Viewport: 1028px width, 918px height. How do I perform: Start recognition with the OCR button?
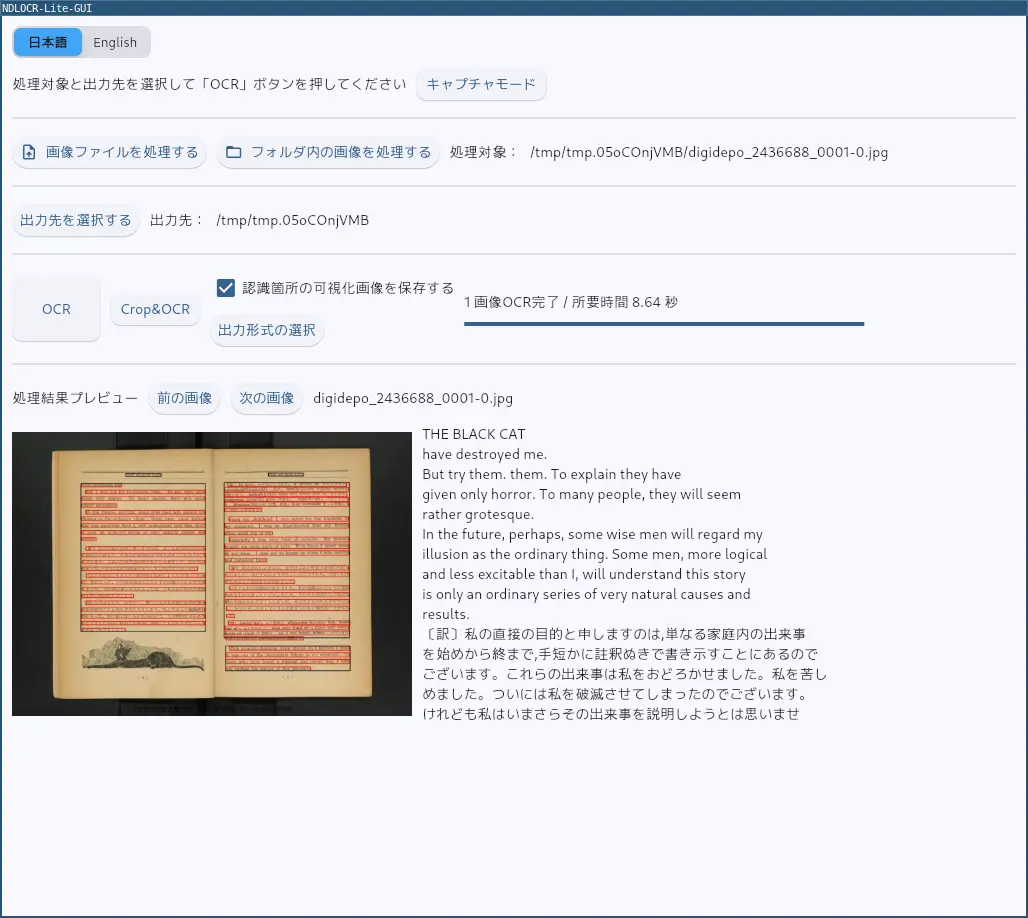tap(57, 309)
